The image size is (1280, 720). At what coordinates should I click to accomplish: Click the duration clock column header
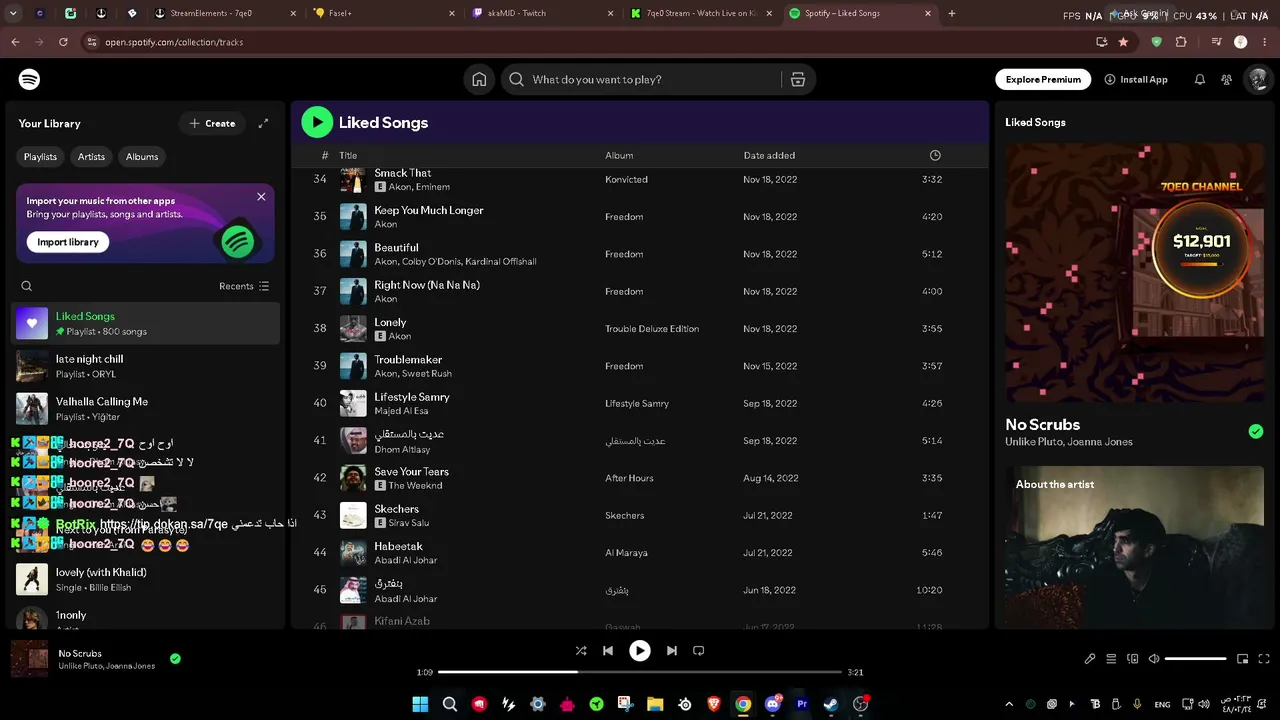[935, 155]
